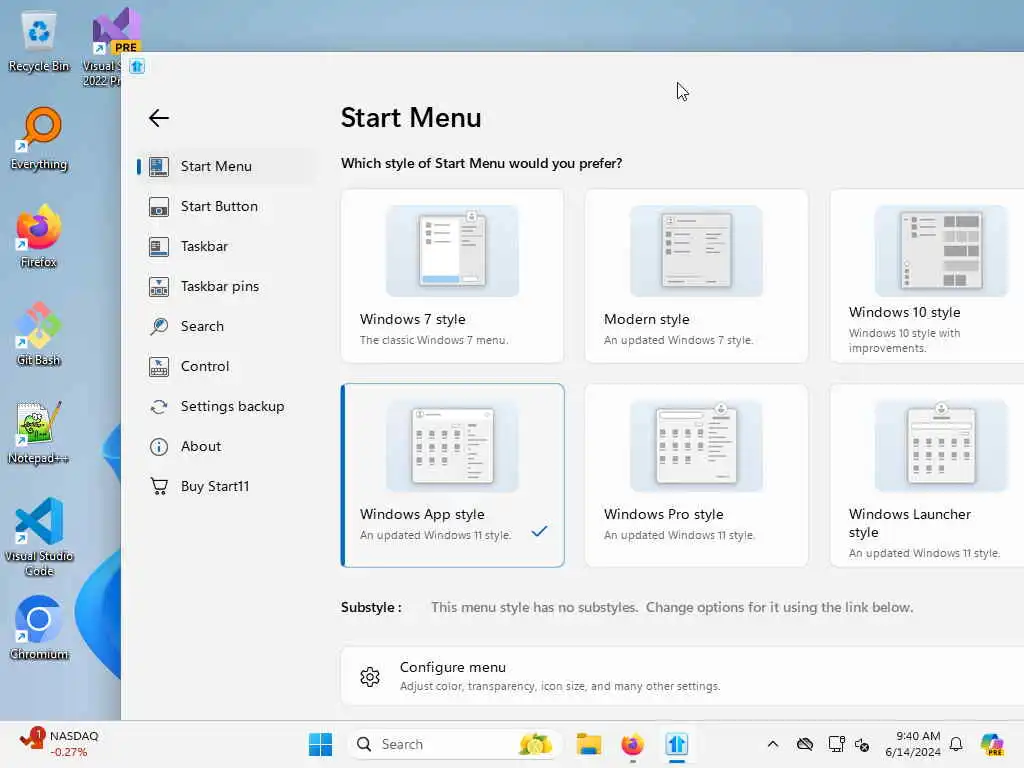1024x768 pixels.
Task: Click the Start11 taskbar icon
Action: (677, 744)
